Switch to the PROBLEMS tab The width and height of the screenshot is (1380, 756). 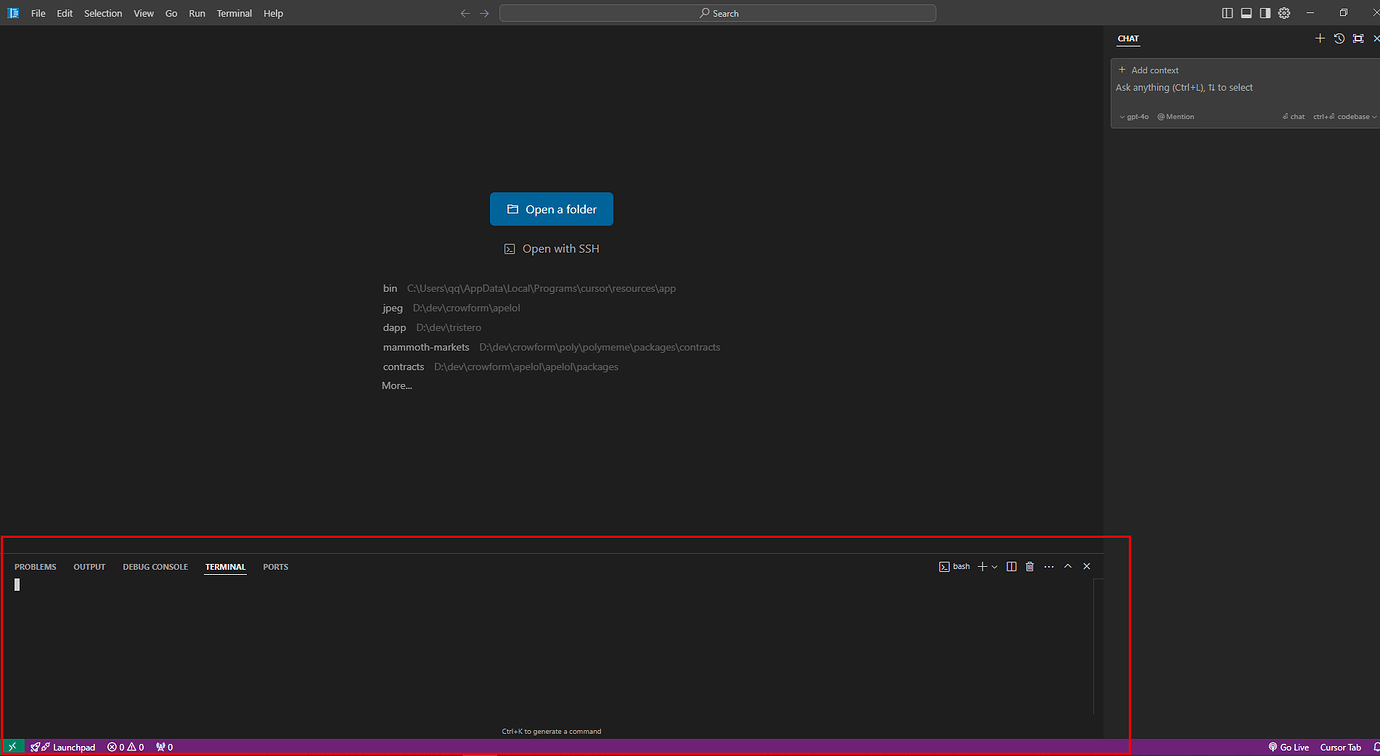coord(35,566)
